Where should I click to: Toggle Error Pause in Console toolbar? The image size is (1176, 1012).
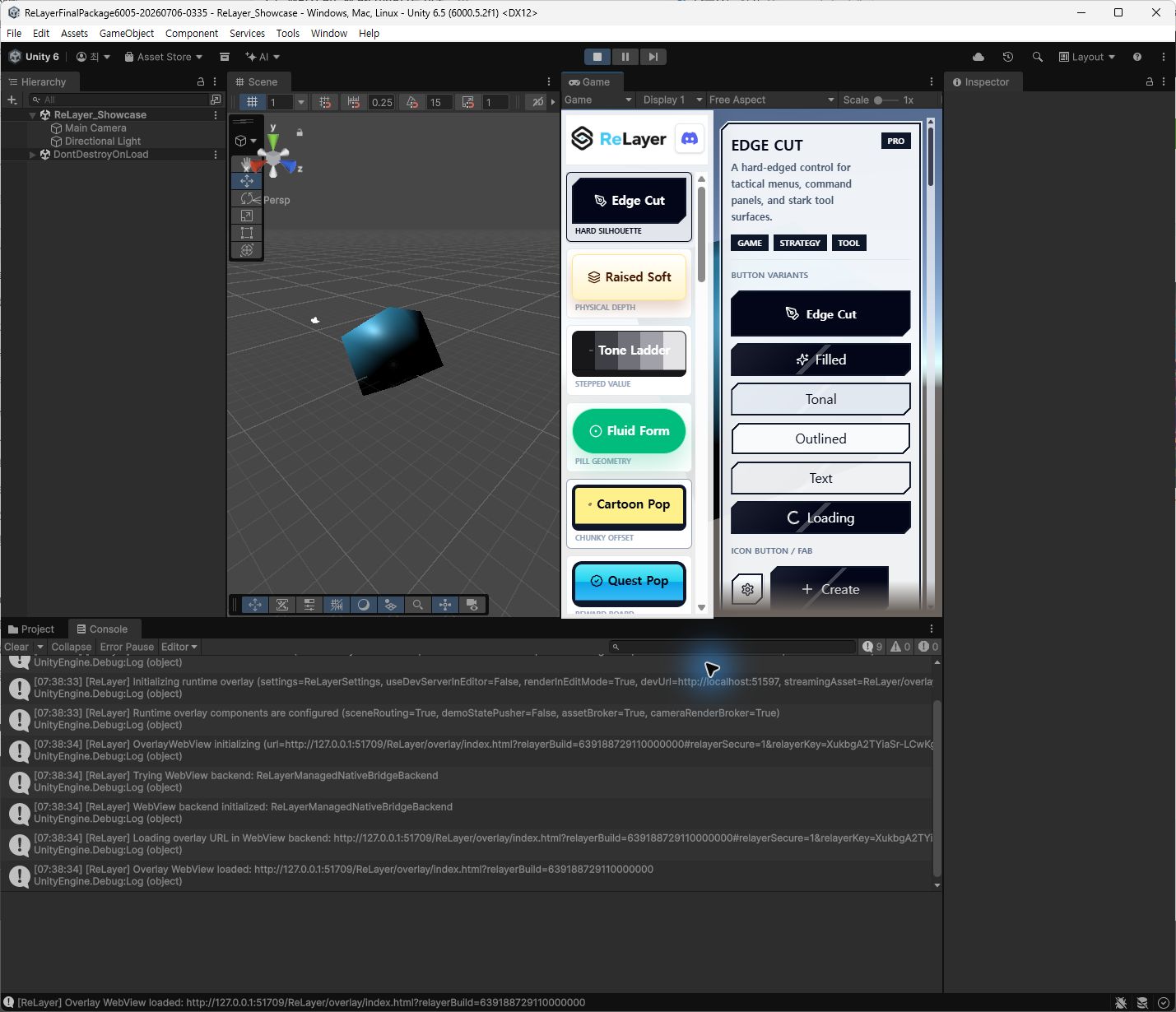tap(127, 647)
